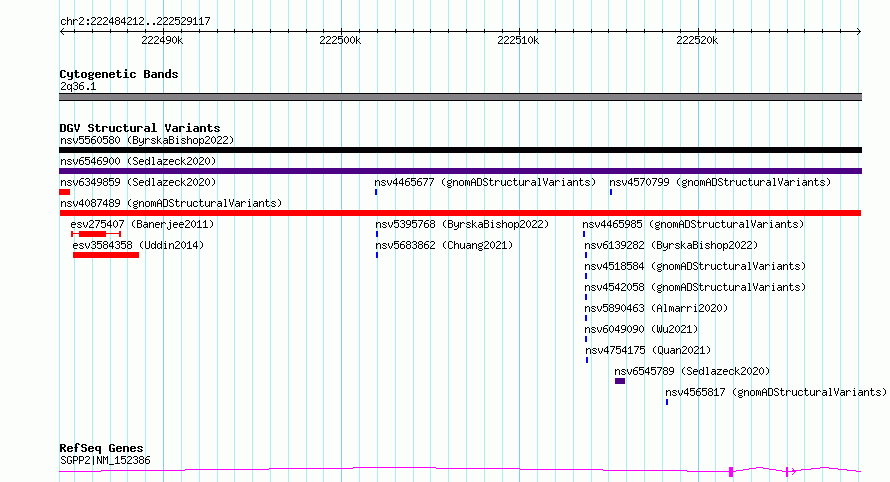Image resolution: width=890 pixels, height=482 pixels.
Task: Click the Cytogenetic Bands track title
Action: pos(119,74)
